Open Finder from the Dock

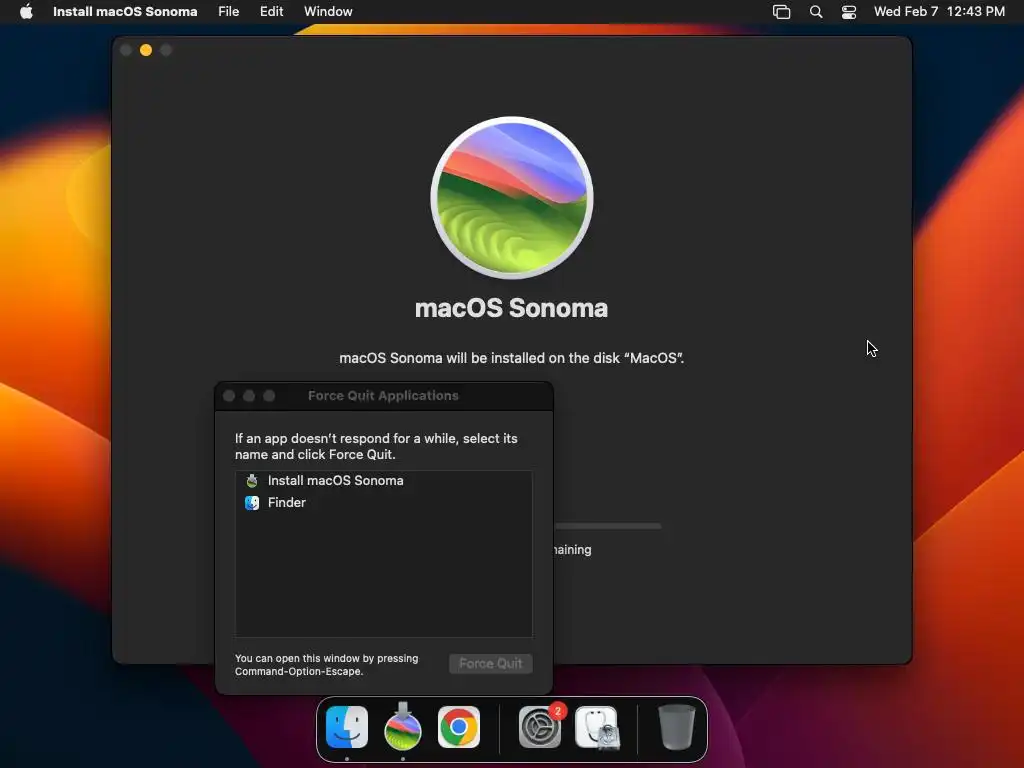[x=347, y=727]
